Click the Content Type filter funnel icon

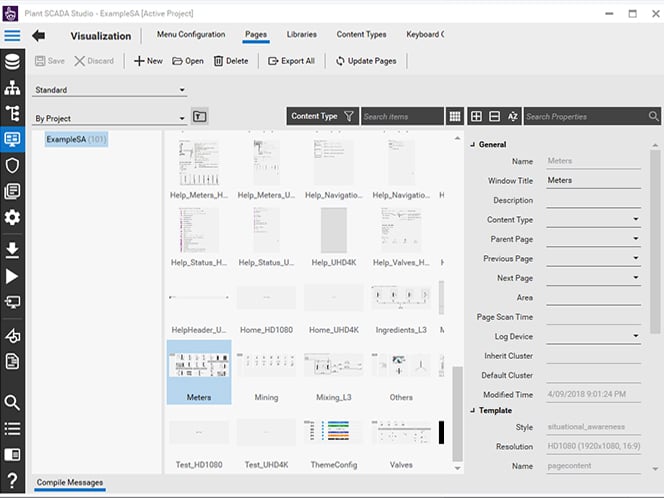coord(348,116)
